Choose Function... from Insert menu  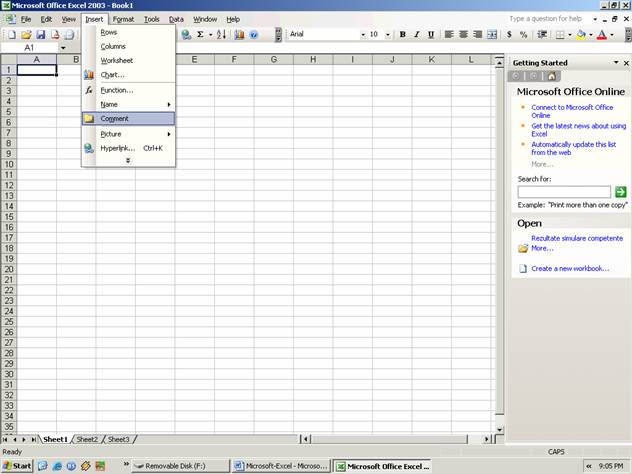[128, 90]
